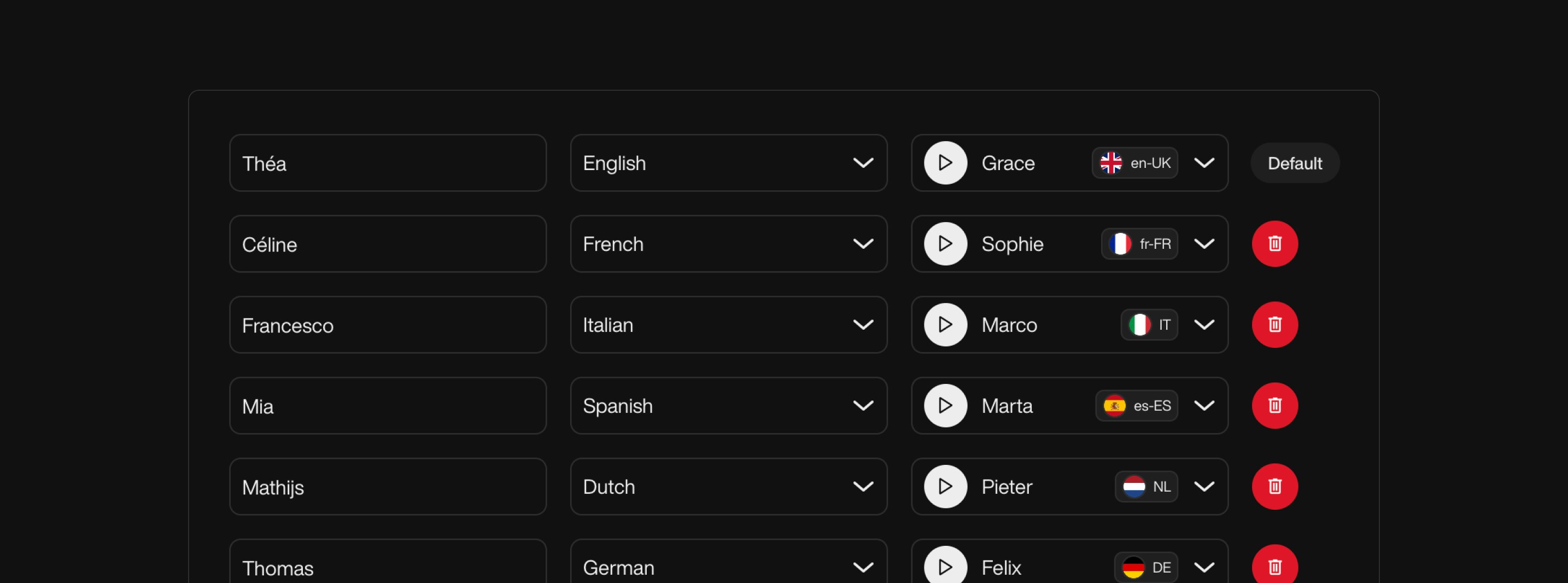
Task: Play Marco's Italian voice sample
Action: [945, 325]
